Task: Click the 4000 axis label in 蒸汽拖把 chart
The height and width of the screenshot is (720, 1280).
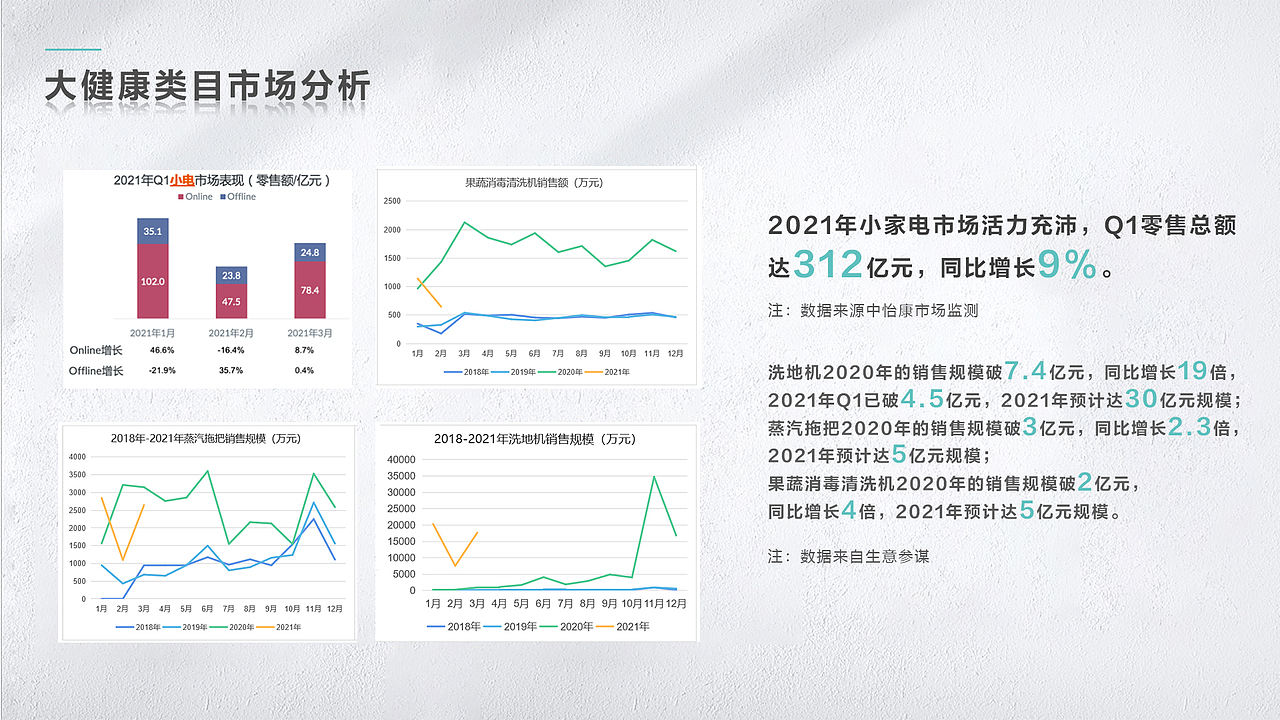Action: point(78,457)
